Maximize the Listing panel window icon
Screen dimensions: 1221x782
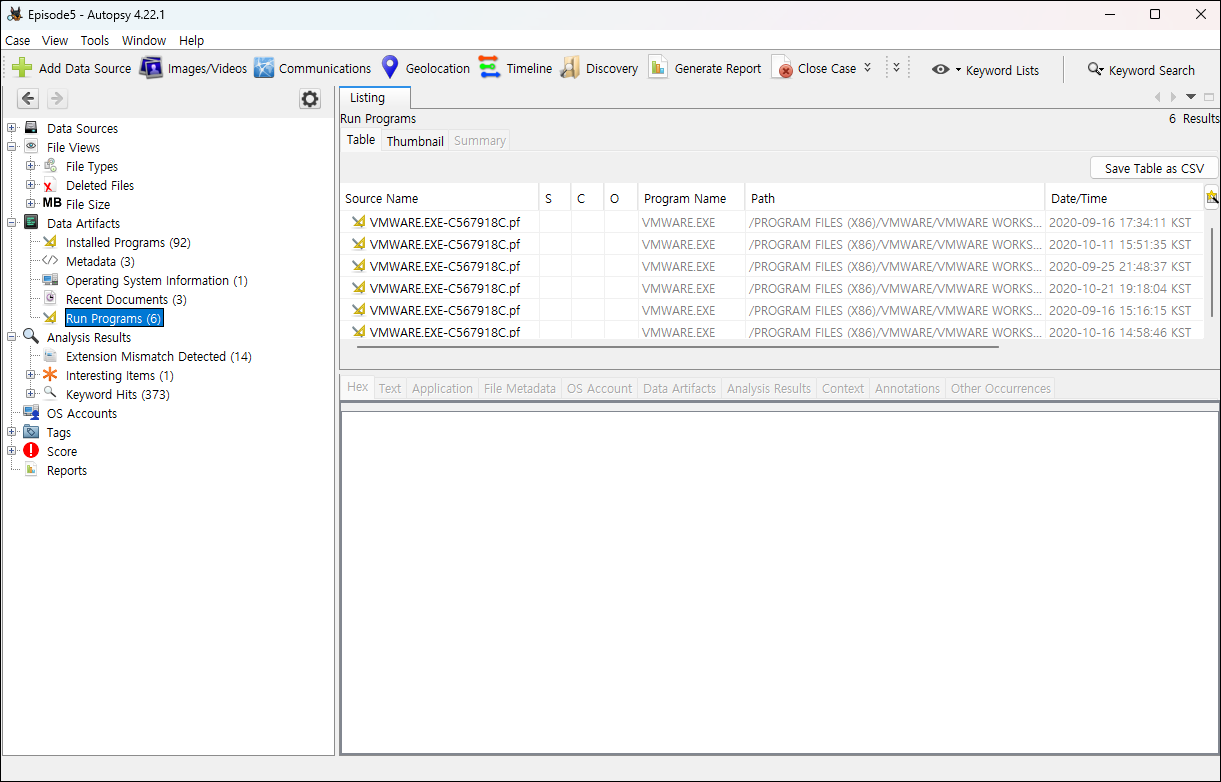[x=1209, y=97]
